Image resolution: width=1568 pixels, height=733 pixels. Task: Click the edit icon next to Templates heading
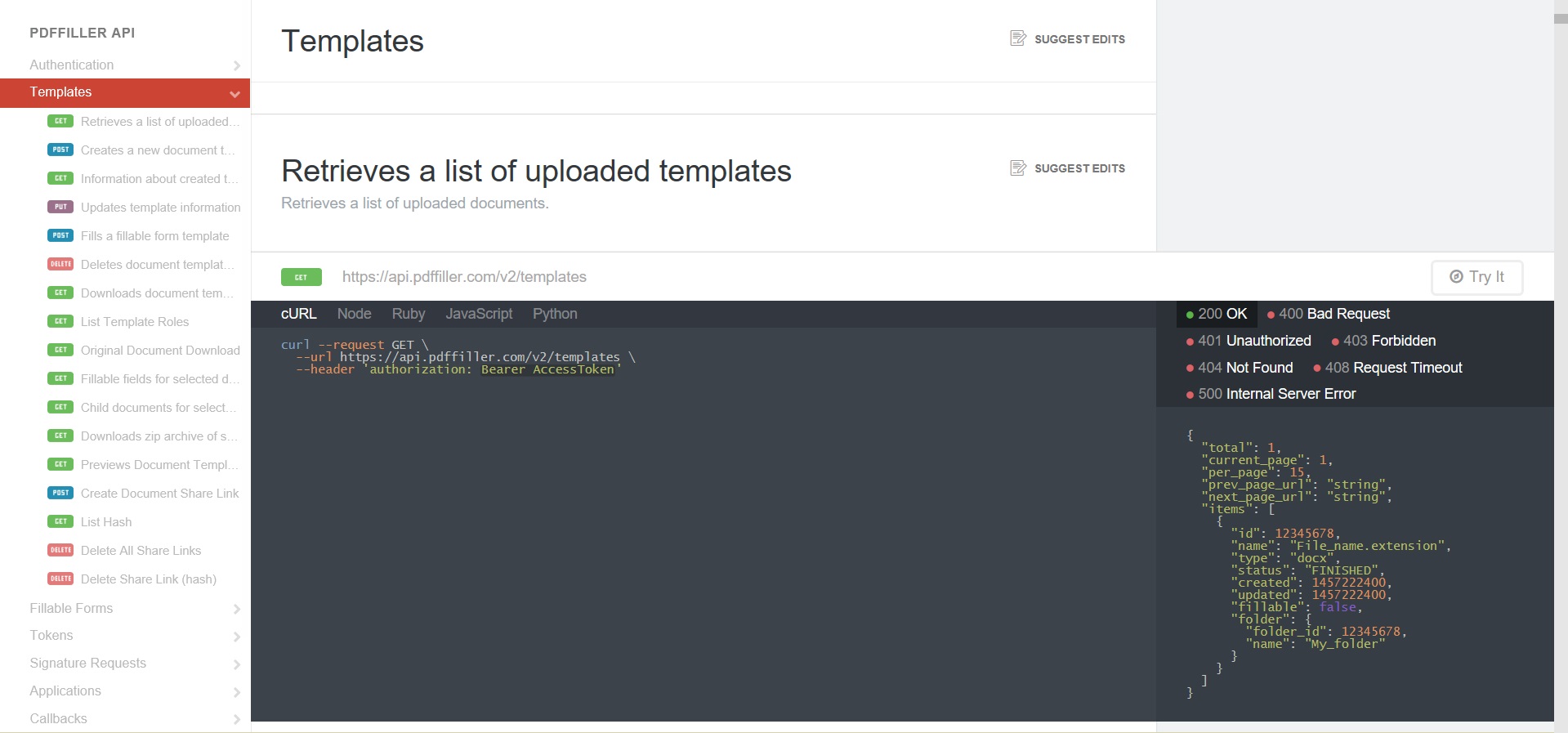[1018, 38]
